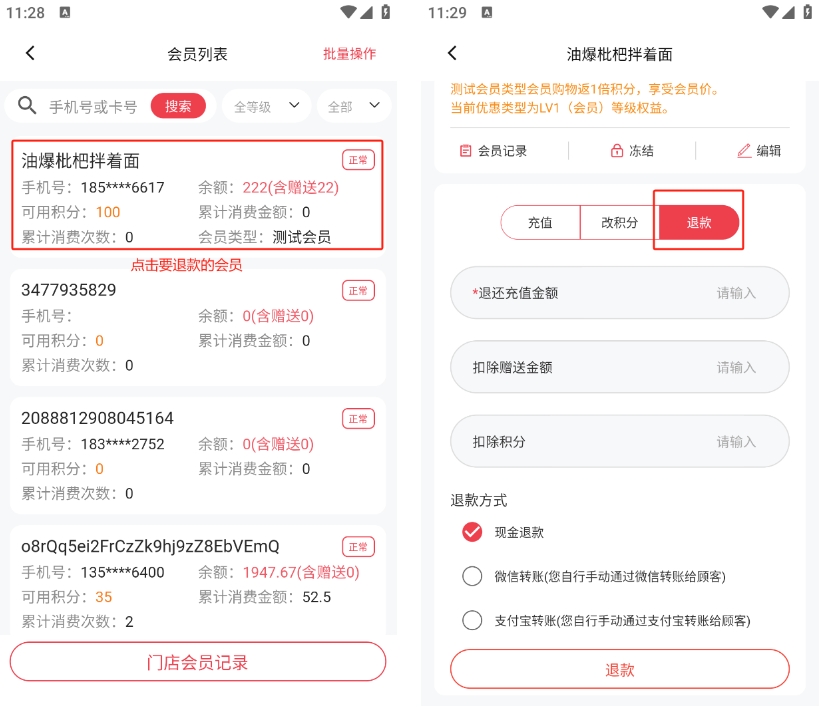The height and width of the screenshot is (707, 820).
Task: Select 微信转账 refund method
Action: click(473, 576)
